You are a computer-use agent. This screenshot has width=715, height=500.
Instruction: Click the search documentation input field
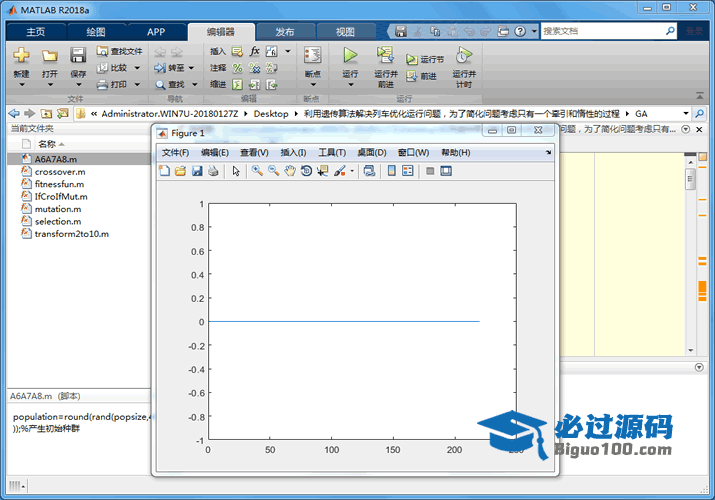tap(603, 31)
